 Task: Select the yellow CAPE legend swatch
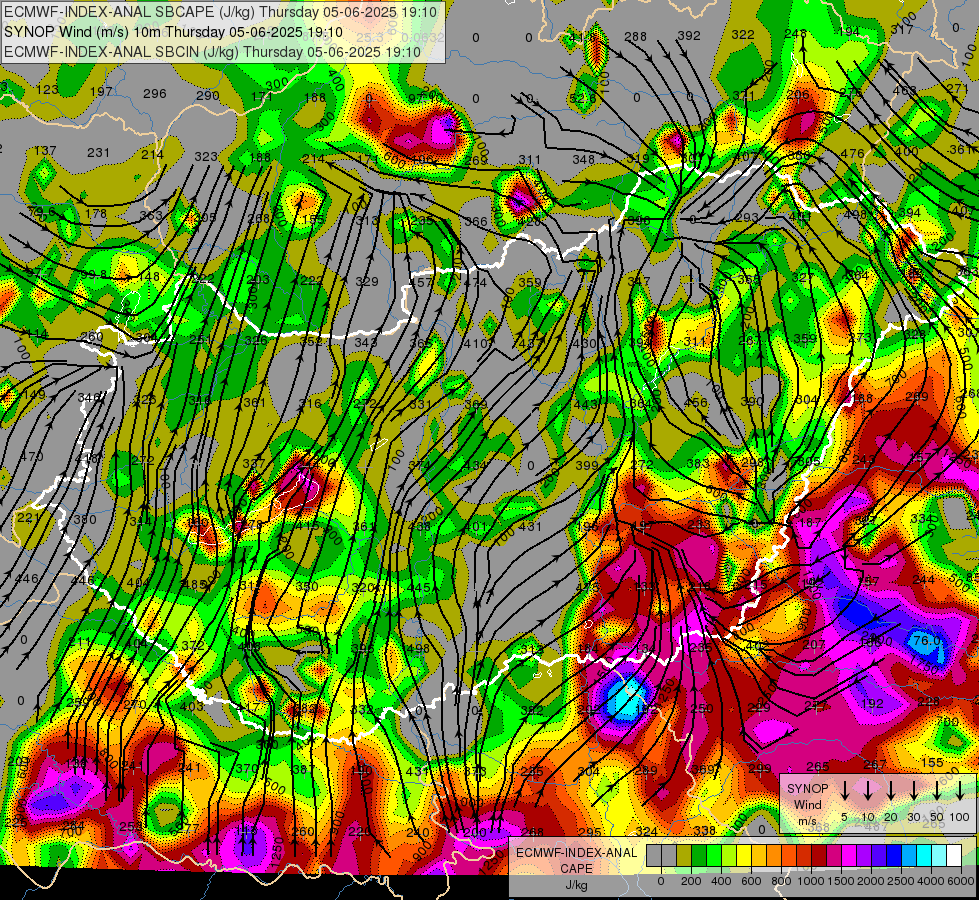(x=744, y=856)
